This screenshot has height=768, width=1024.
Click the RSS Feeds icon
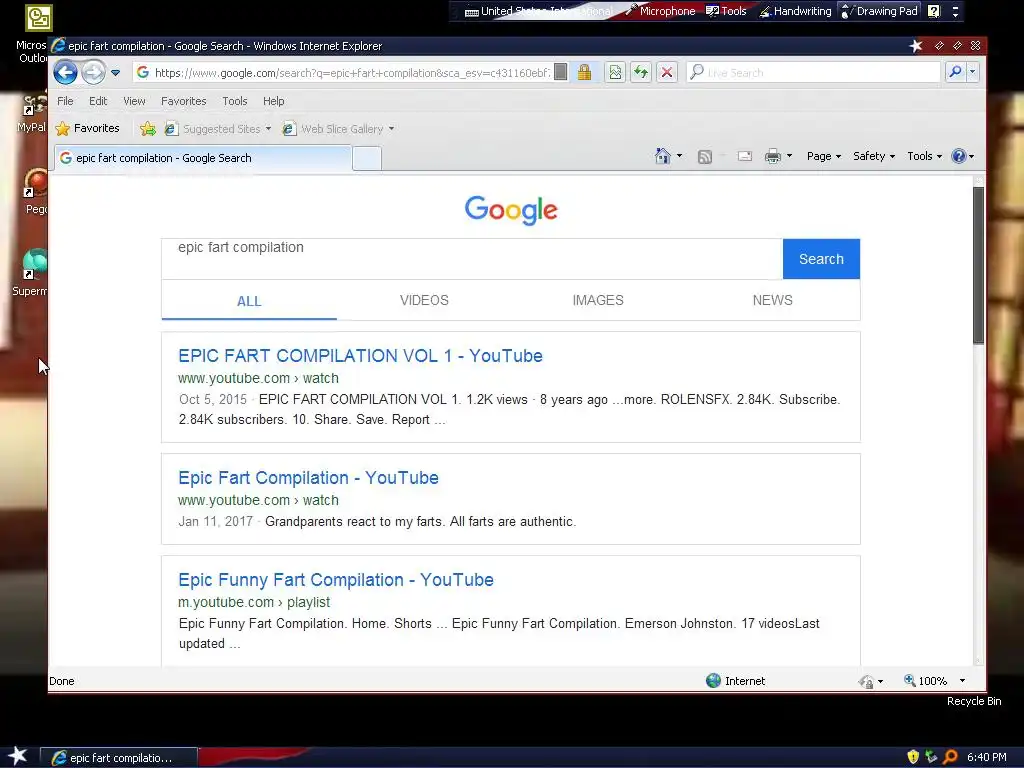pos(705,157)
